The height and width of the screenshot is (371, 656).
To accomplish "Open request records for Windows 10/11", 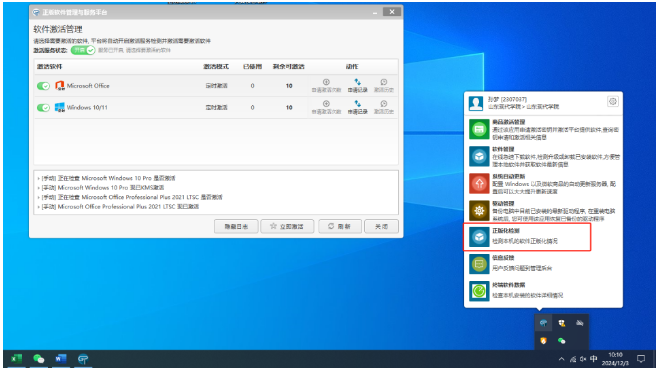I will click(358, 107).
